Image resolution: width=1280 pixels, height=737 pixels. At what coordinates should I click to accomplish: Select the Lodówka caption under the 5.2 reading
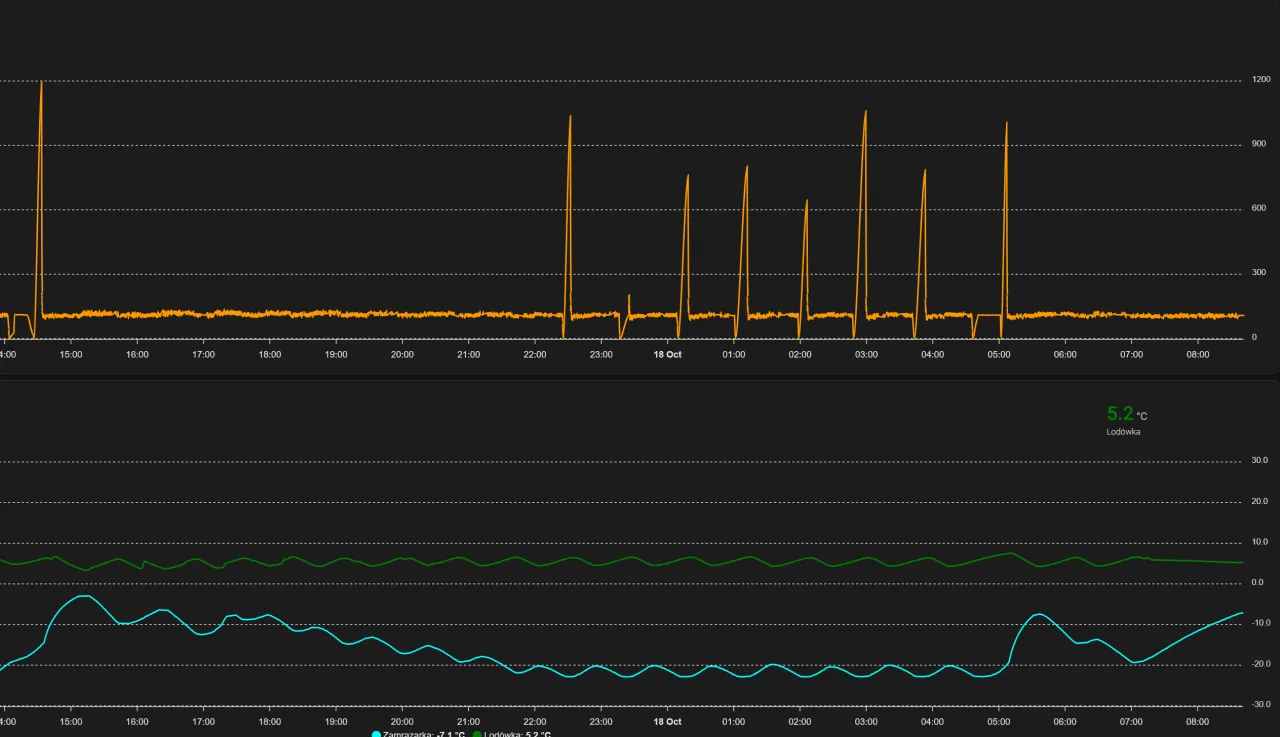pos(1123,432)
